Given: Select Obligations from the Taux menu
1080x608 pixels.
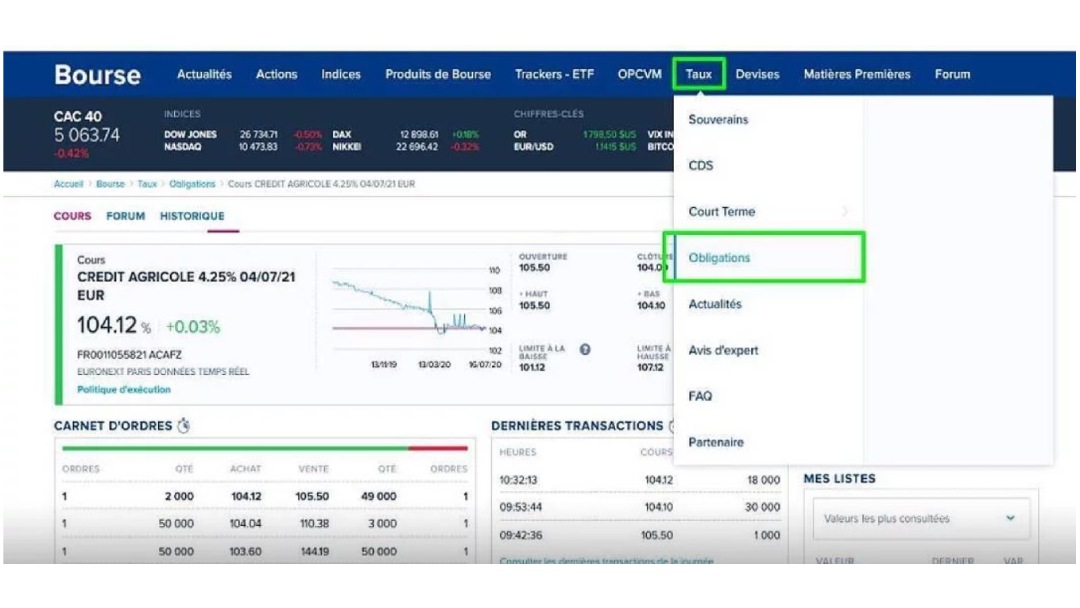Looking at the screenshot, I should point(719,258).
